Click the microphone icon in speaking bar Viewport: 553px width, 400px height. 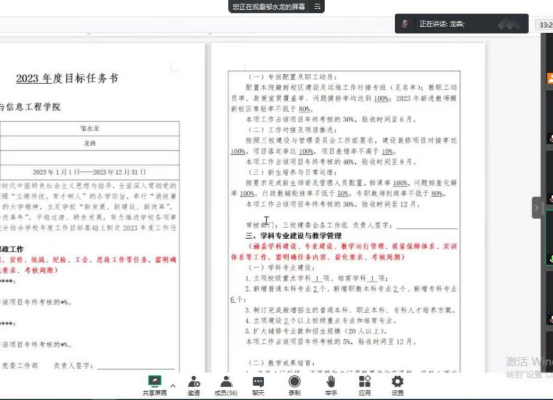[405, 24]
